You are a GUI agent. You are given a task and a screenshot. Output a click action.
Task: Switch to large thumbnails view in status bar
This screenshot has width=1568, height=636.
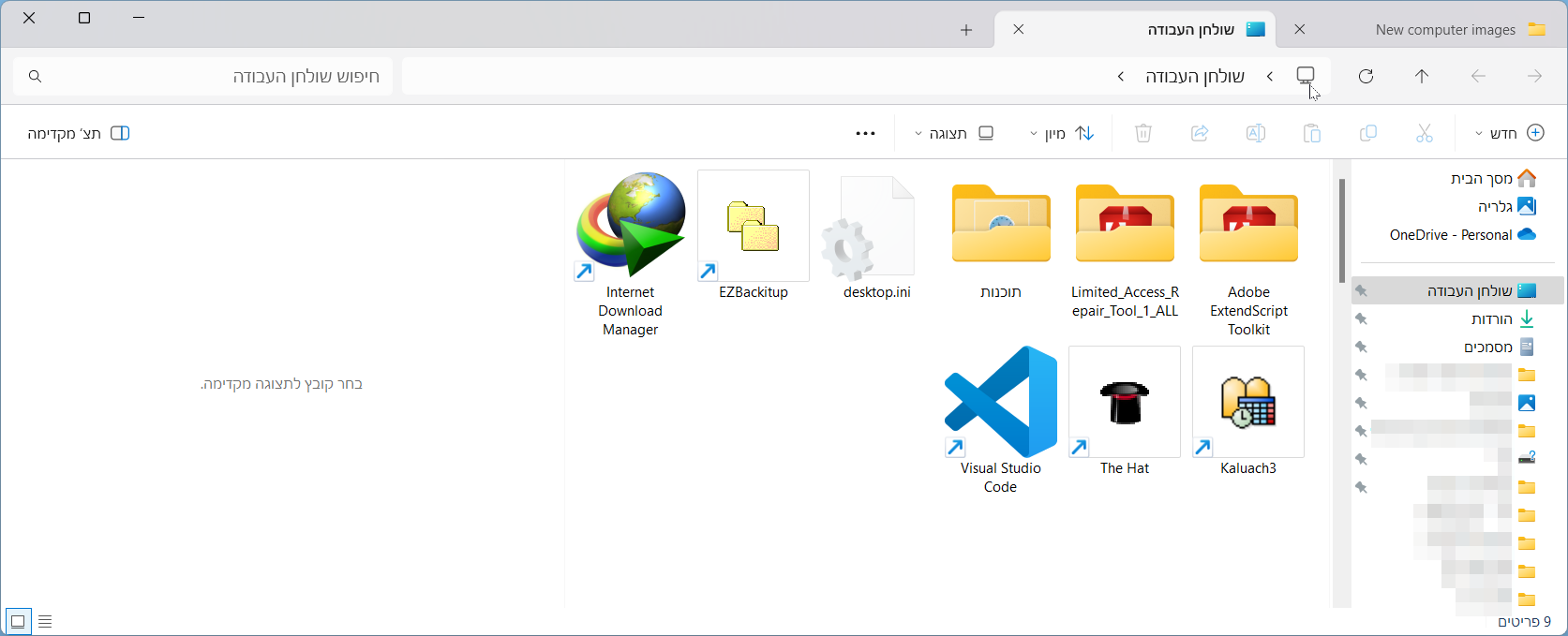18,621
